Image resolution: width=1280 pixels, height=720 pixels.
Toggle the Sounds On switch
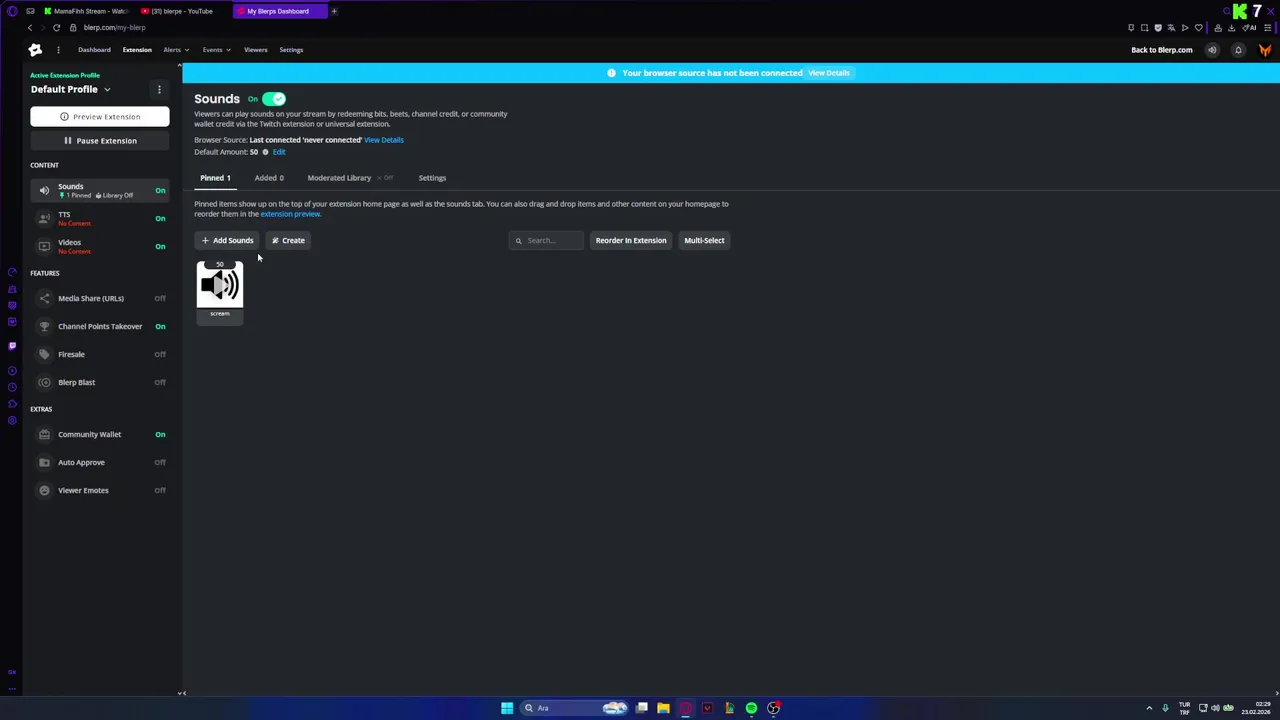tap(274, 99)
